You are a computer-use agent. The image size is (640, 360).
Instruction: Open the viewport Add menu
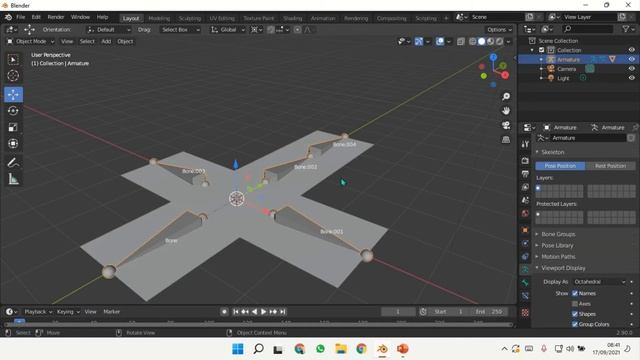(106, 41)
